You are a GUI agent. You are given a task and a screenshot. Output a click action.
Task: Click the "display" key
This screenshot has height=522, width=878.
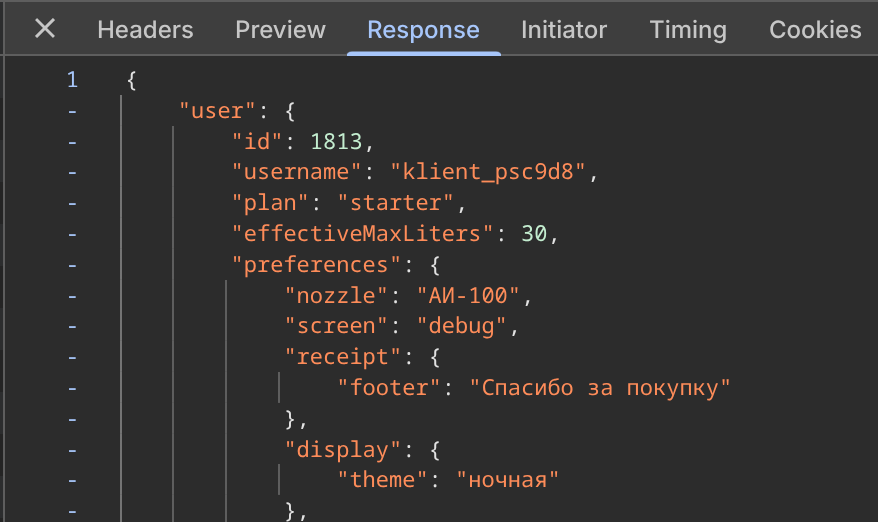343,449
